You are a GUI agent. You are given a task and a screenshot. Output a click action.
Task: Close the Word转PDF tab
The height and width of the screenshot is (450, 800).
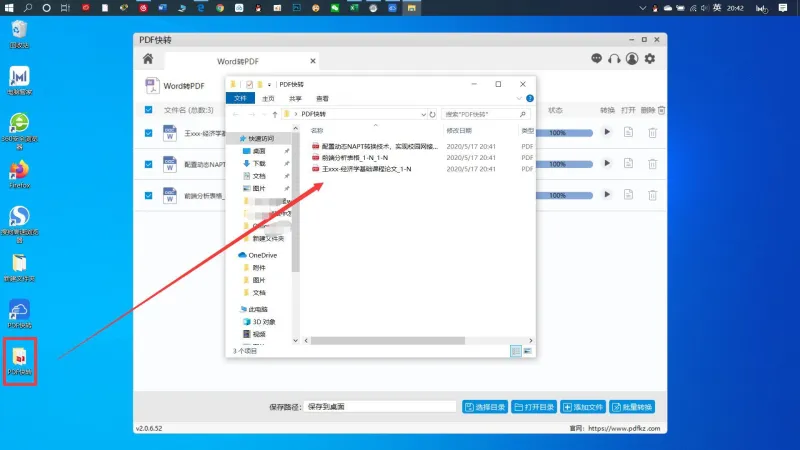click(313, 61)
